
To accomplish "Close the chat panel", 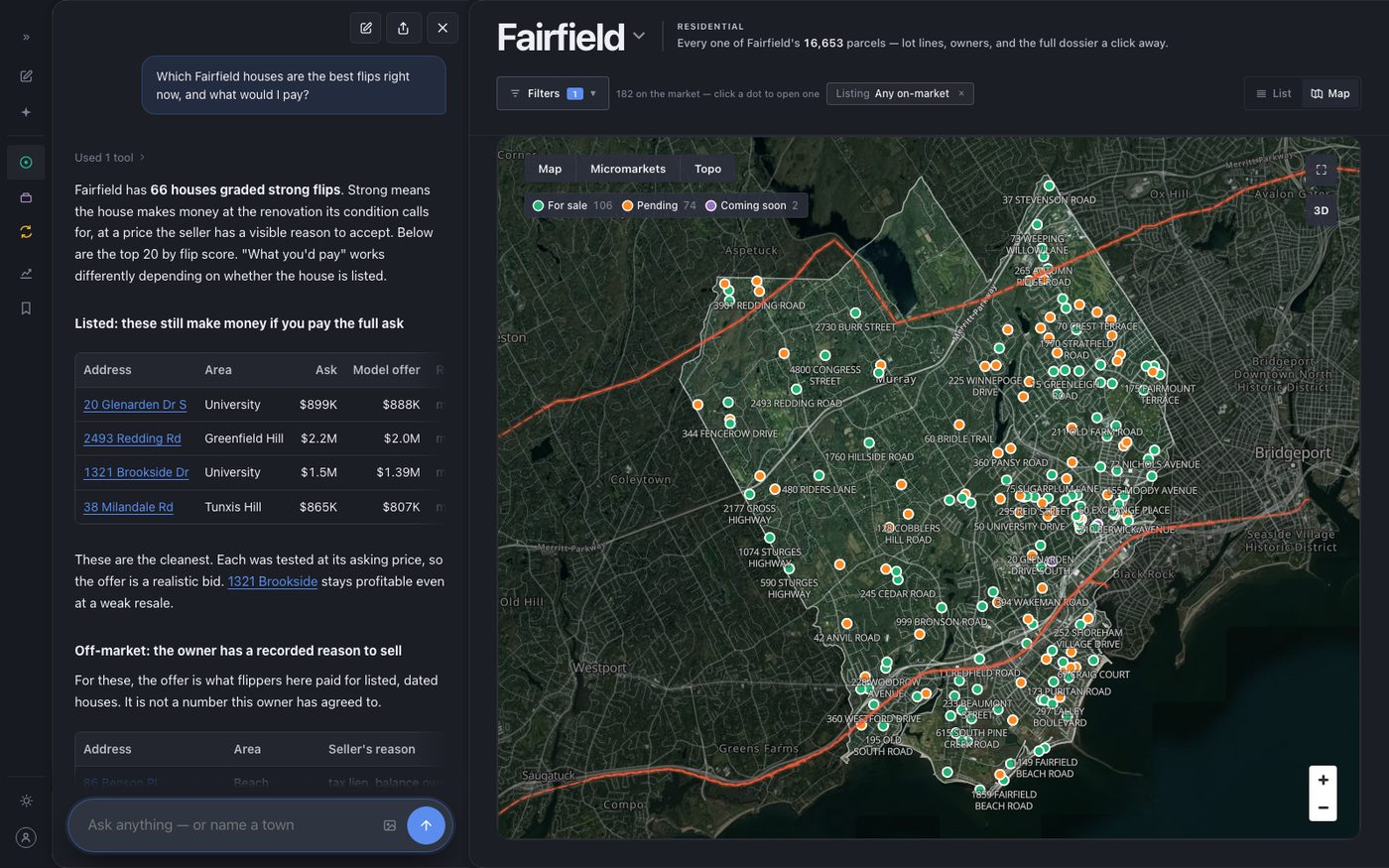I will [x=442, y=28].
